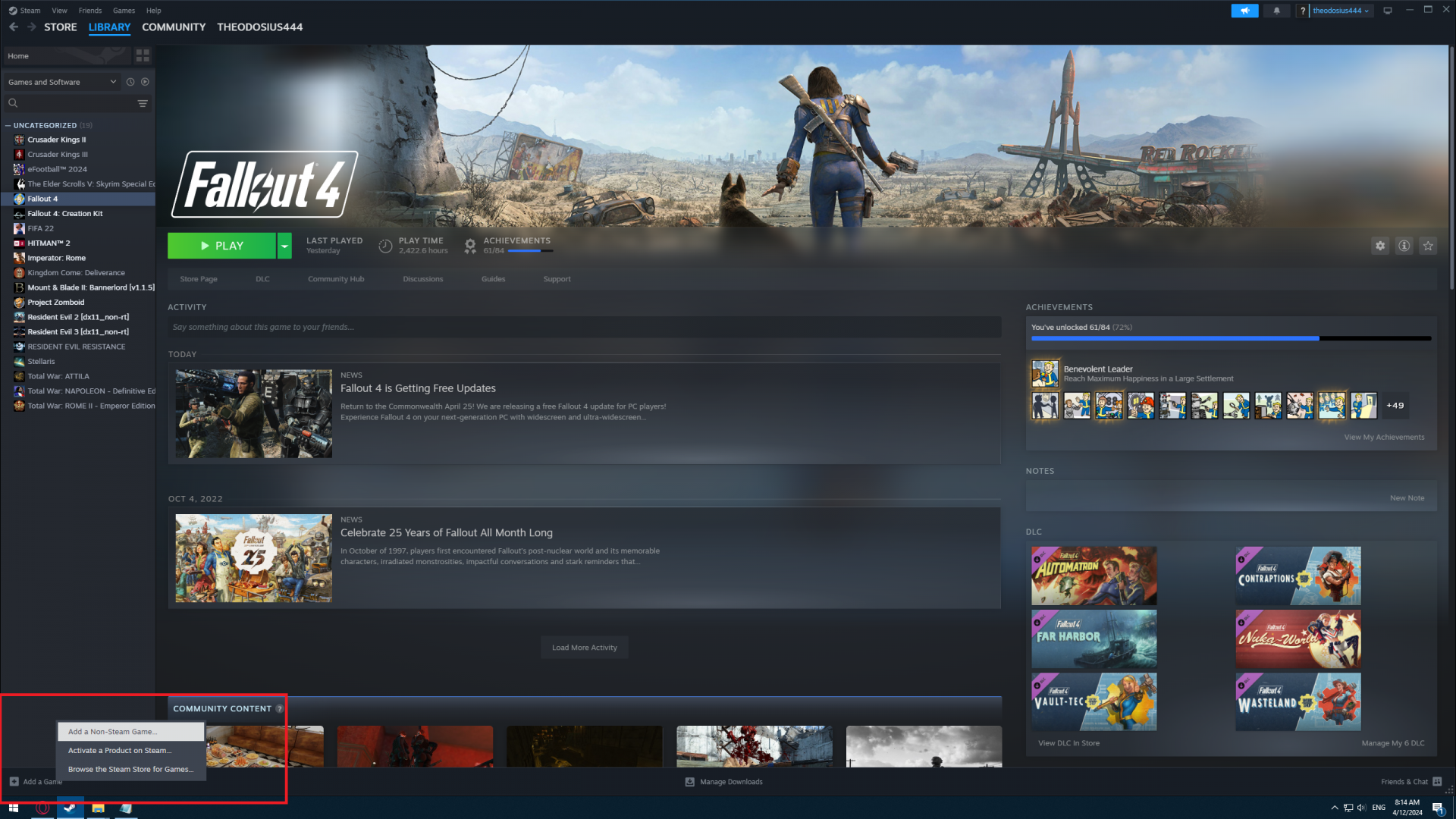Select Add a Non-Steam Game menu entry
The width and height of the screenshot is (1456, 819).
click(x=112, y=732)
